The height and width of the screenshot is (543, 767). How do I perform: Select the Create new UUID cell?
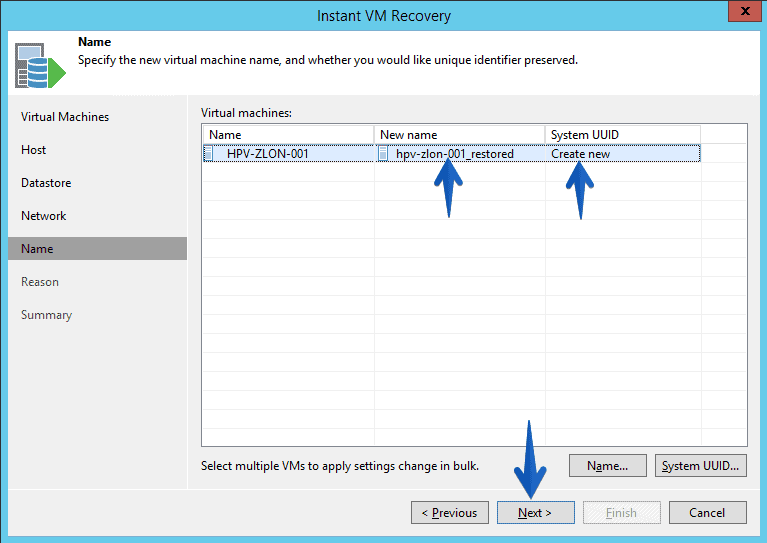pyautogui.click(x=623, y=154)
